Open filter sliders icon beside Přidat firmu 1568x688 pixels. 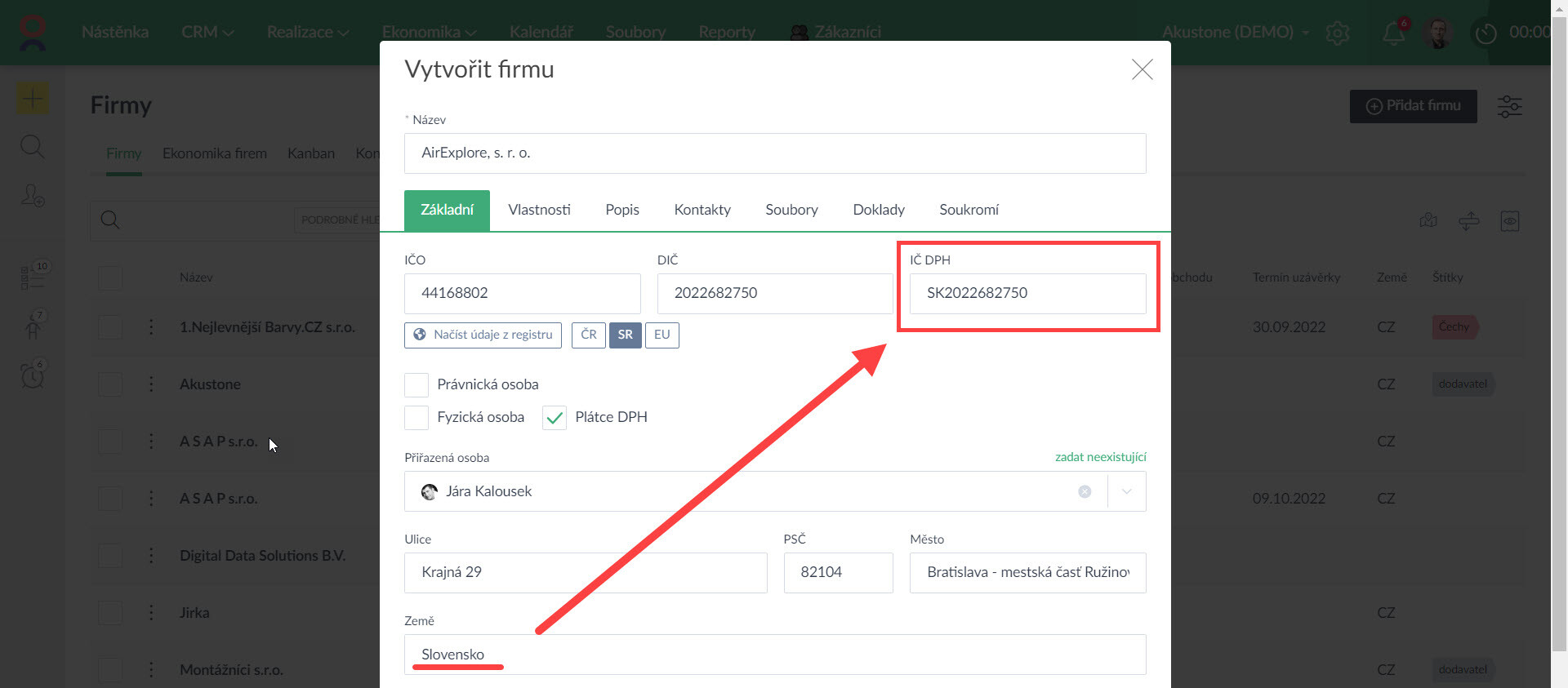tap(1509, 106)
